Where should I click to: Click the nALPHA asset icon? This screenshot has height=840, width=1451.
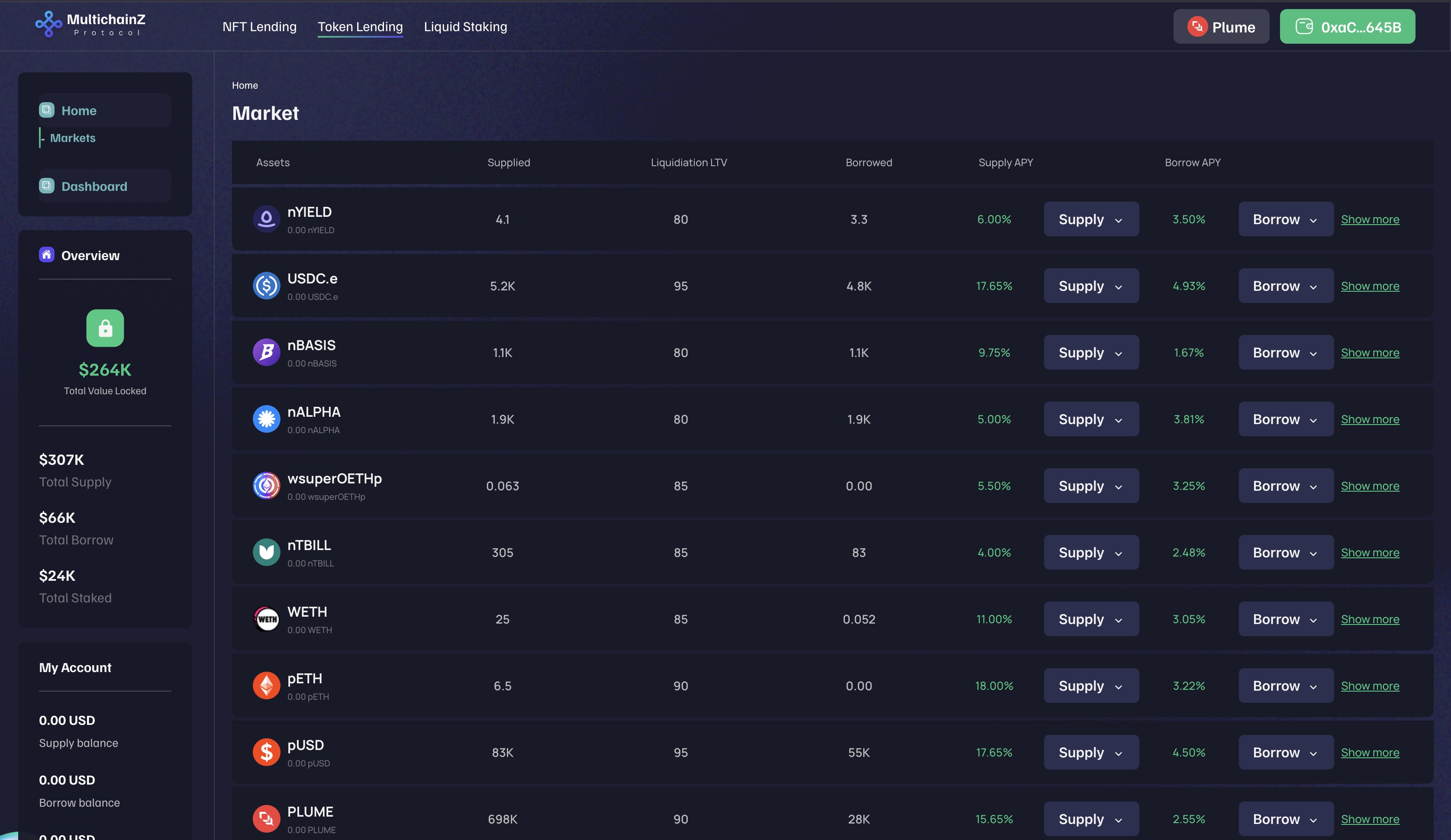(266, 418)
